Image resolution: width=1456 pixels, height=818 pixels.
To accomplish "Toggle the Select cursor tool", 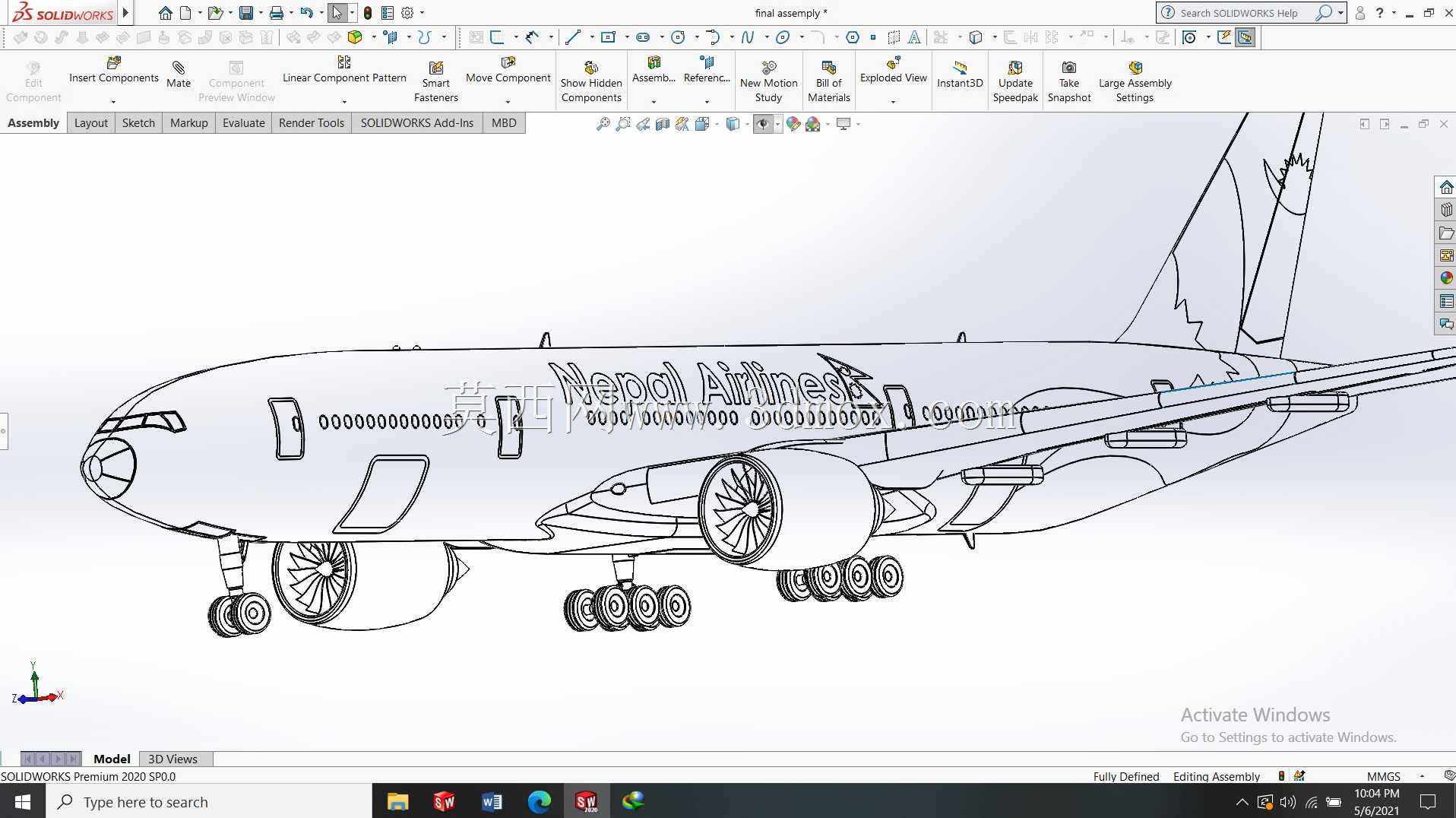I will coord(337,13).
